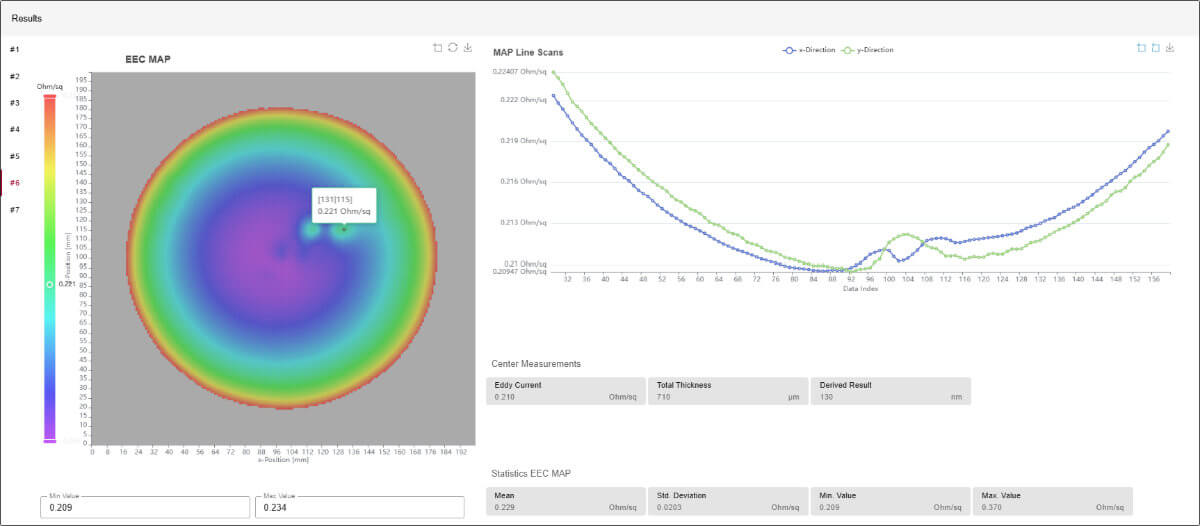Toggle y-Direction series in legend

point(868,49)
